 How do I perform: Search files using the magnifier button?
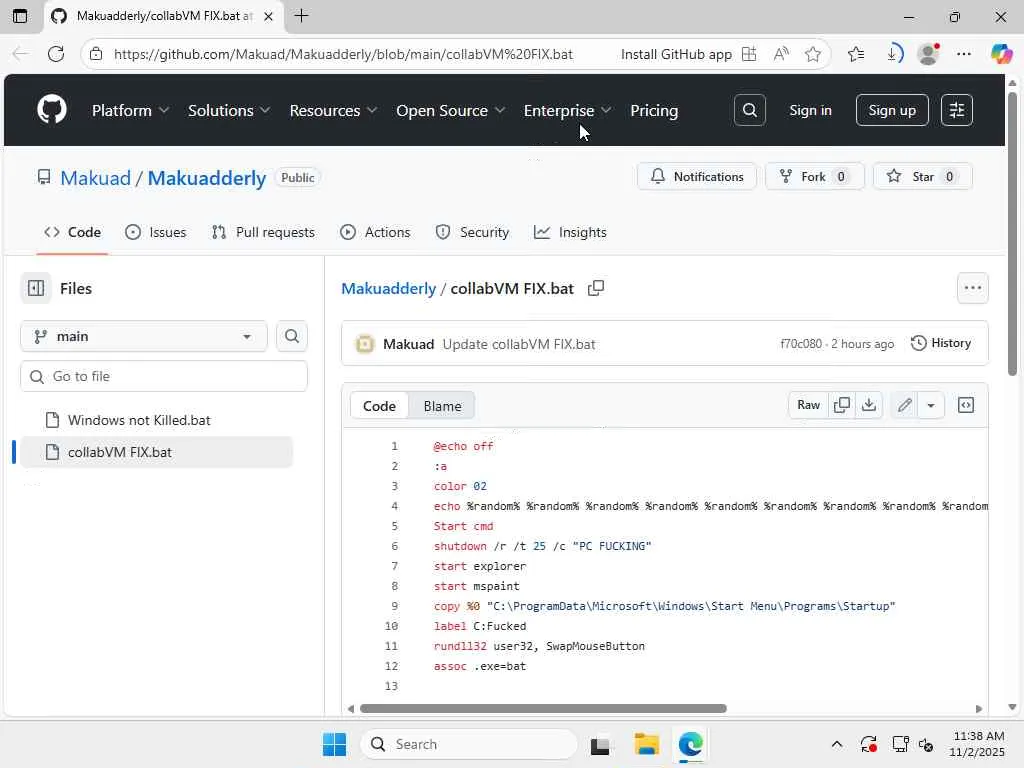(x=292, y=336)
